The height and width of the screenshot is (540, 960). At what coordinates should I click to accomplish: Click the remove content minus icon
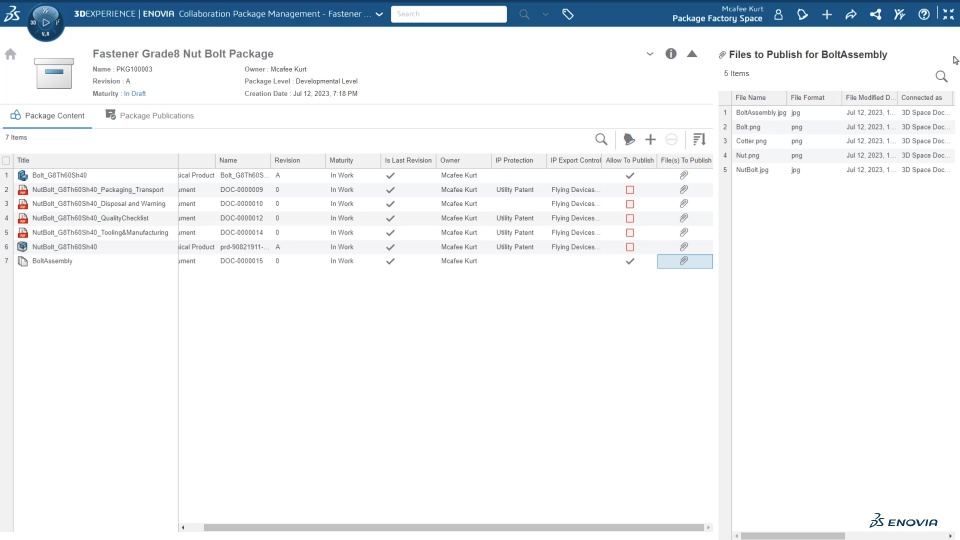coord(672,140)
